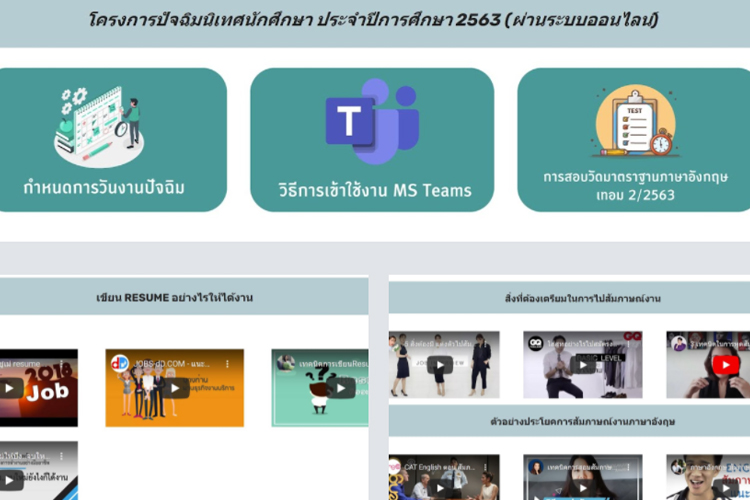Click the JOBS-dD.COM video title
This screenshot has width=750, height=500.
172,364
